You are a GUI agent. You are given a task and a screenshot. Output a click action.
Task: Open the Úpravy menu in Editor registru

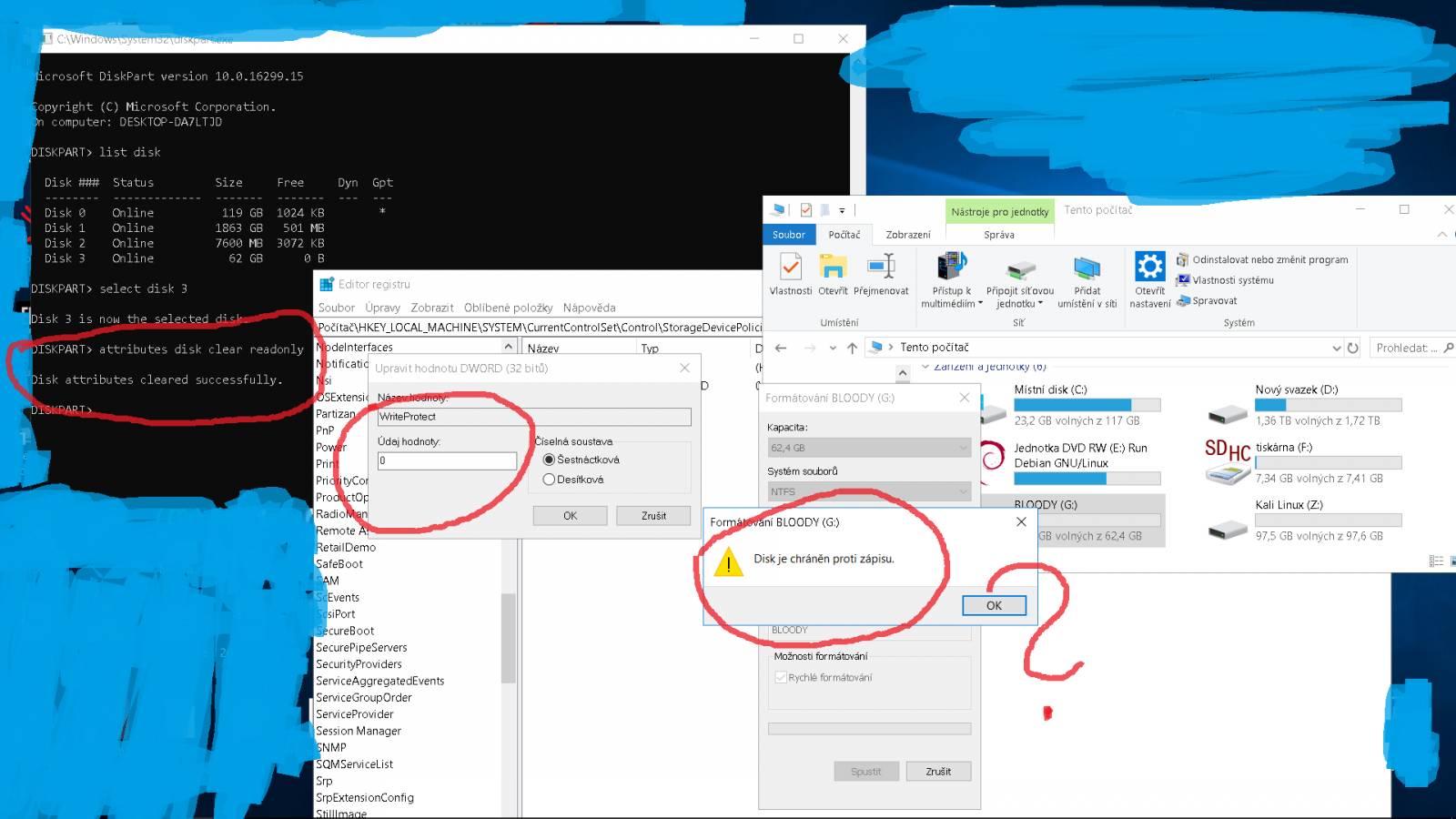tap(382, 308)
